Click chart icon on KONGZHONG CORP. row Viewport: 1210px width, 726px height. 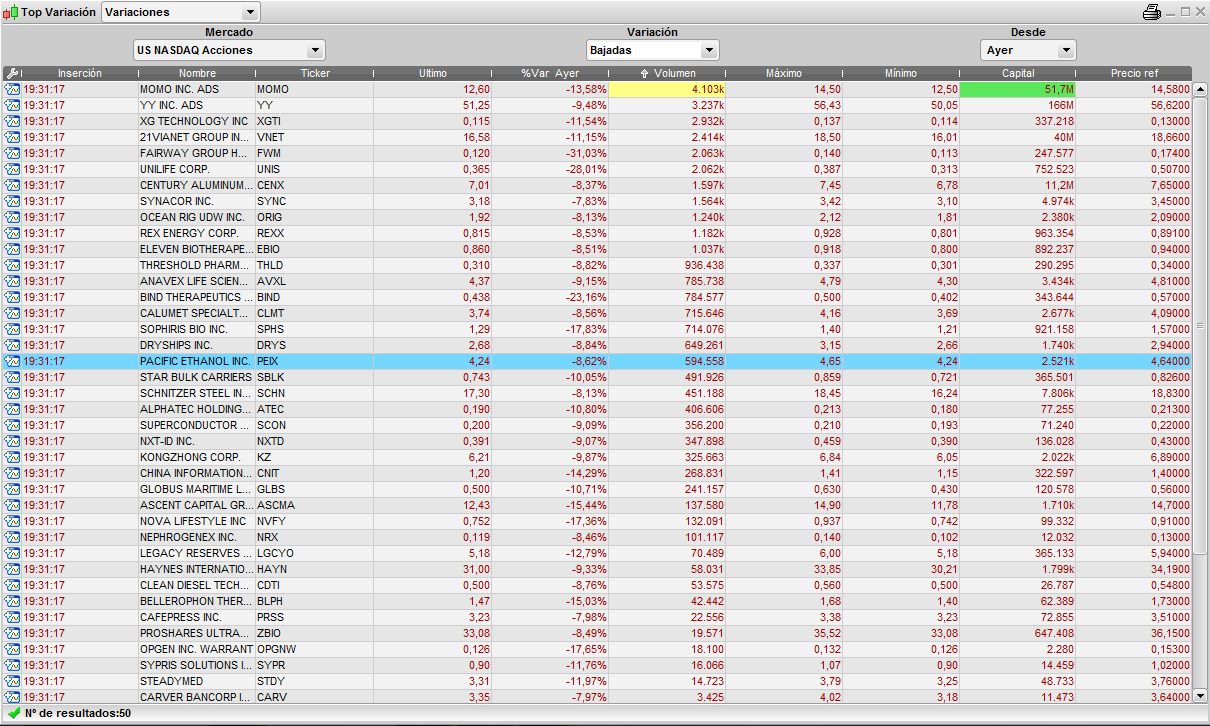coord(12,457)
